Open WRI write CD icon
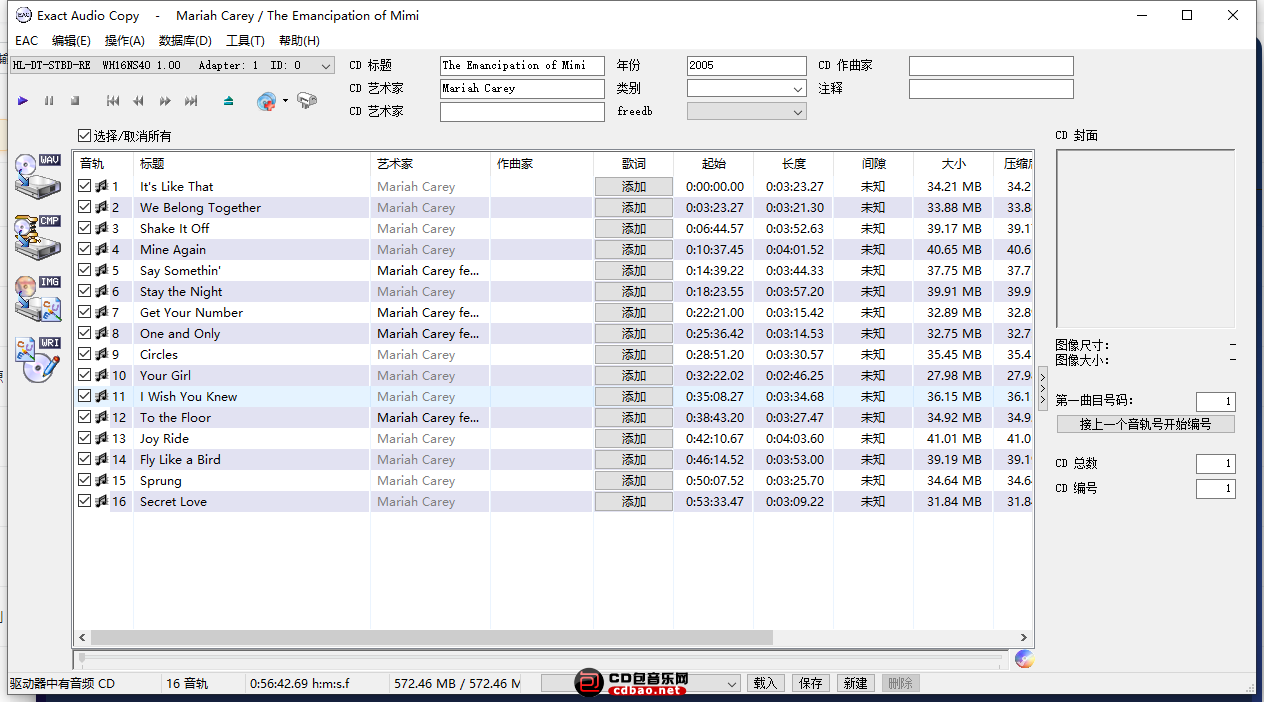 [38, 360]
